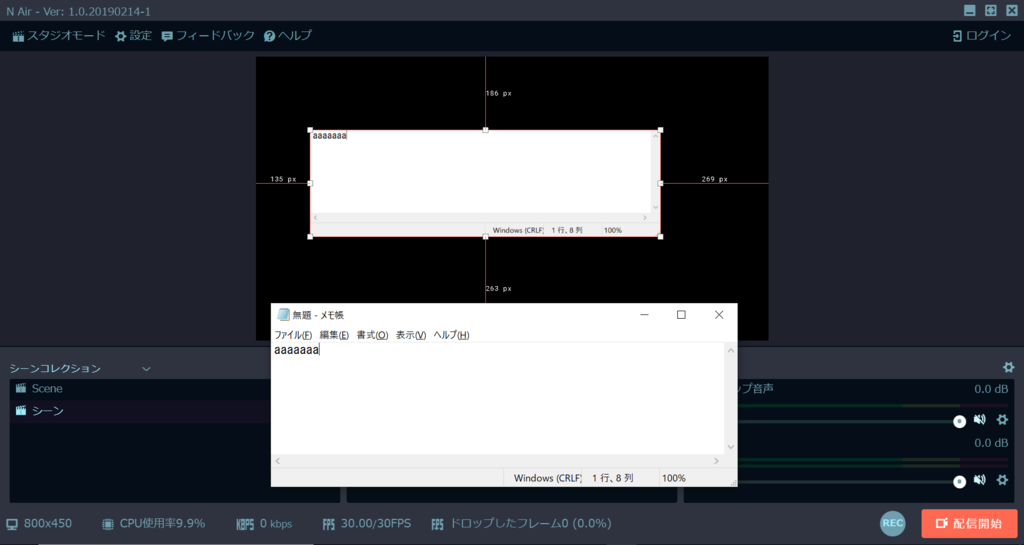Adjust the デスクトップ音声 volume slider knob

click(959, 422)
